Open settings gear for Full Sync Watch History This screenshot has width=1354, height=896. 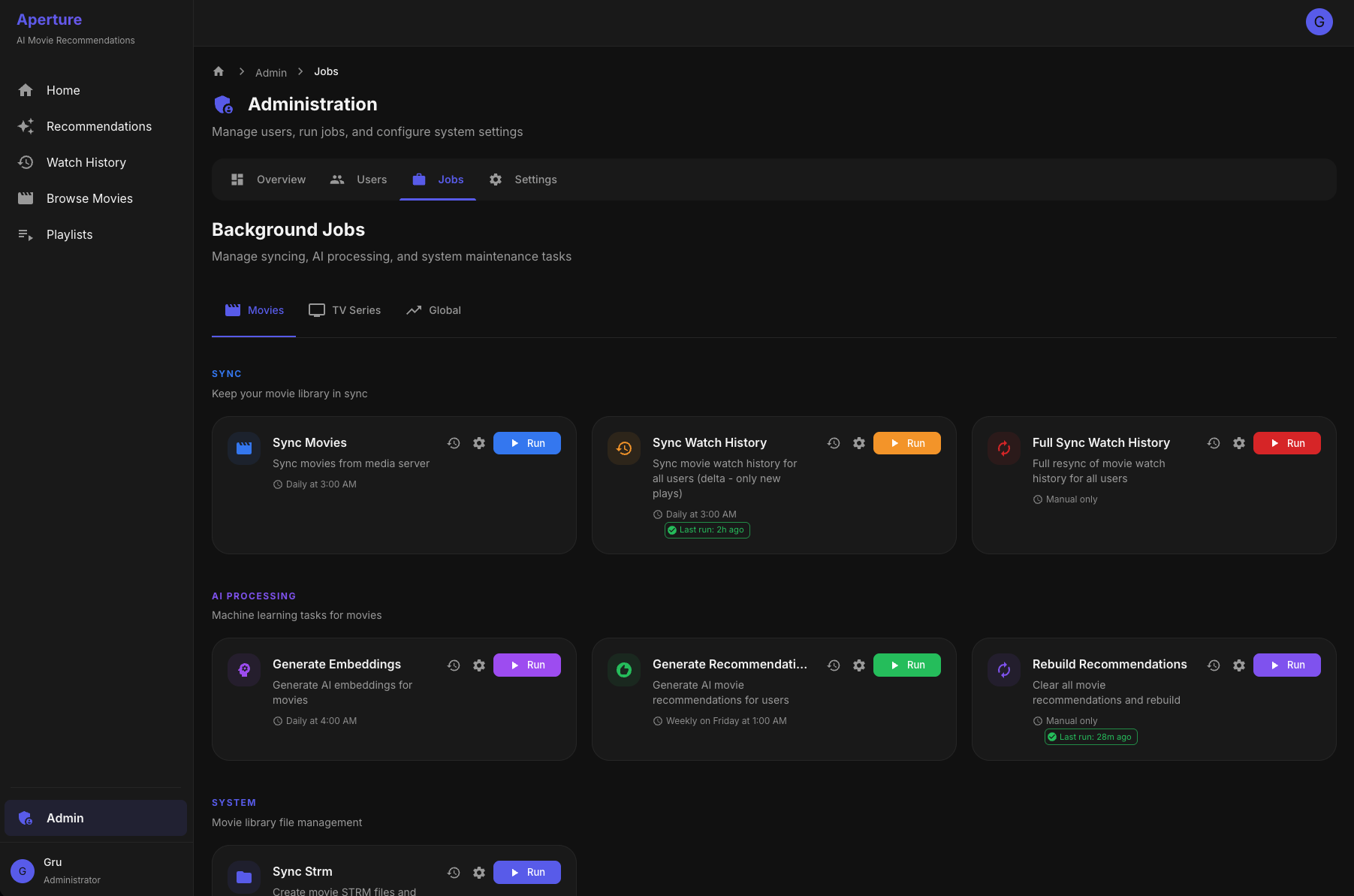(x=1239, y=443)
